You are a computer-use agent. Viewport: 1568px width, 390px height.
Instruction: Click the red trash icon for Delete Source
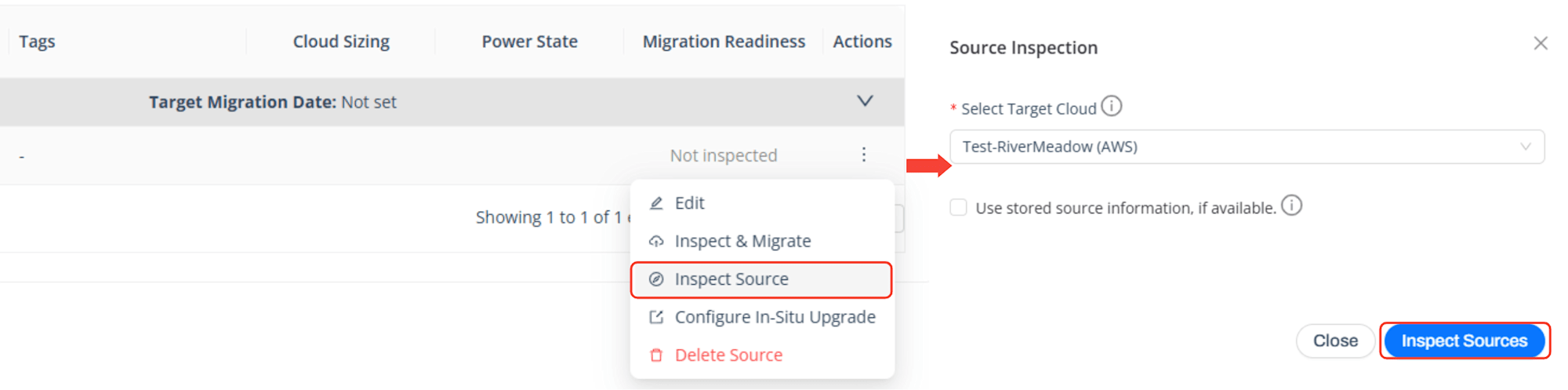[656, 355]
